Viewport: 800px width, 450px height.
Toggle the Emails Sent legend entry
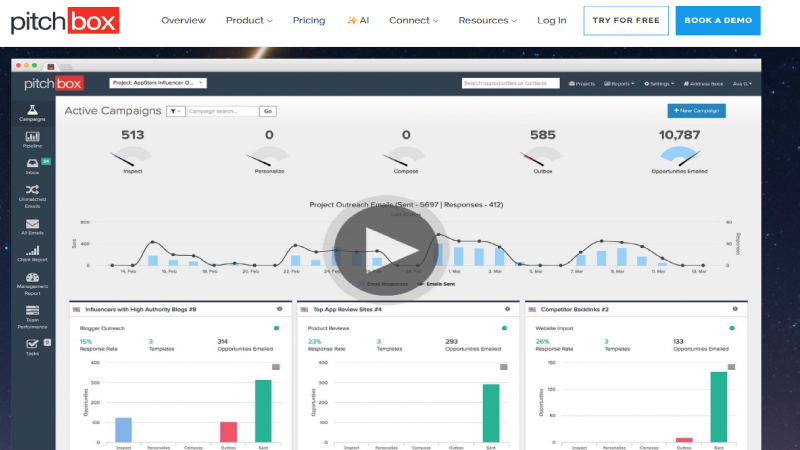[437, 284]
